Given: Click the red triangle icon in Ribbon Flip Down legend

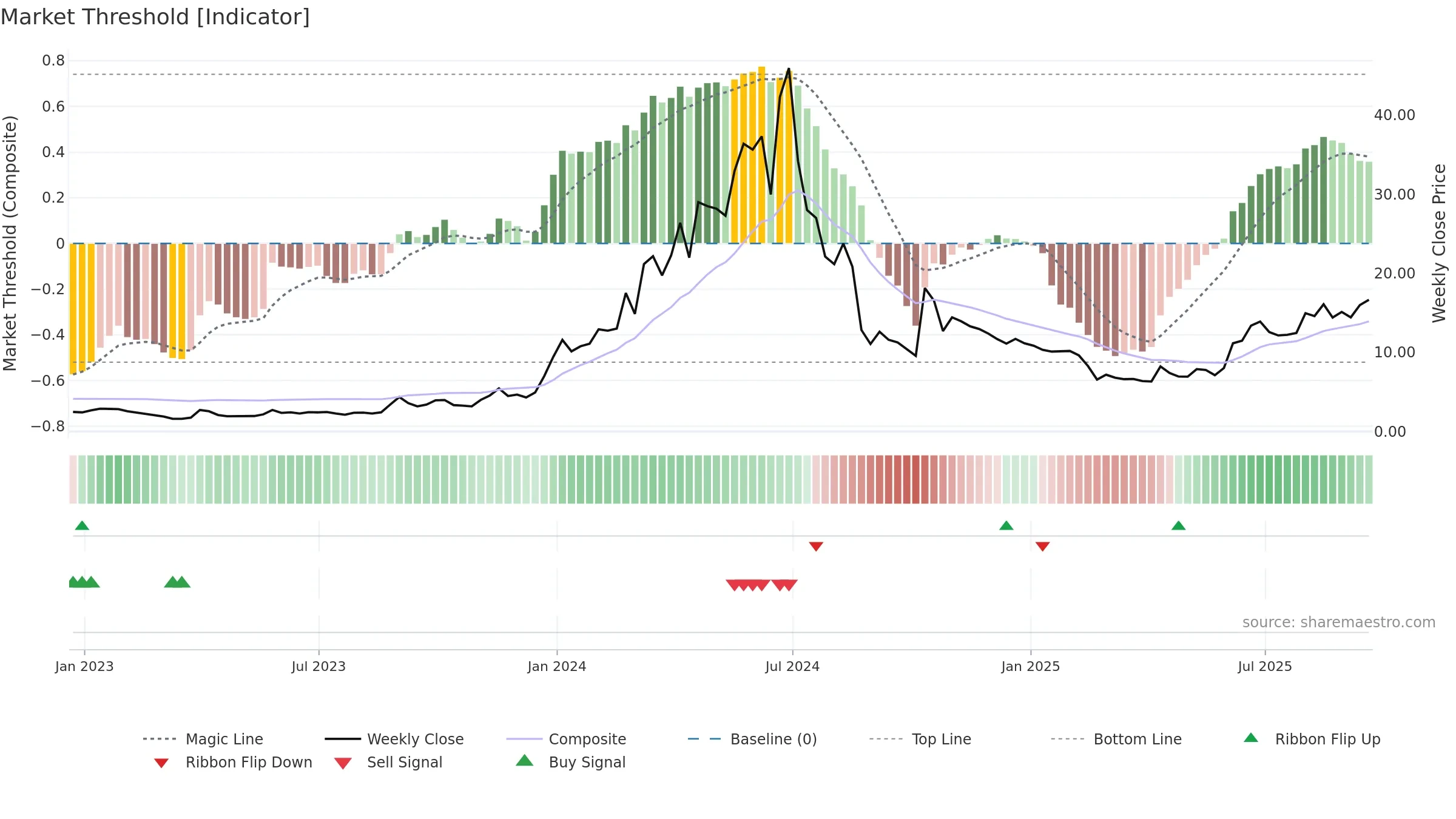Looking at the screenshot, I should coord(161,763).
